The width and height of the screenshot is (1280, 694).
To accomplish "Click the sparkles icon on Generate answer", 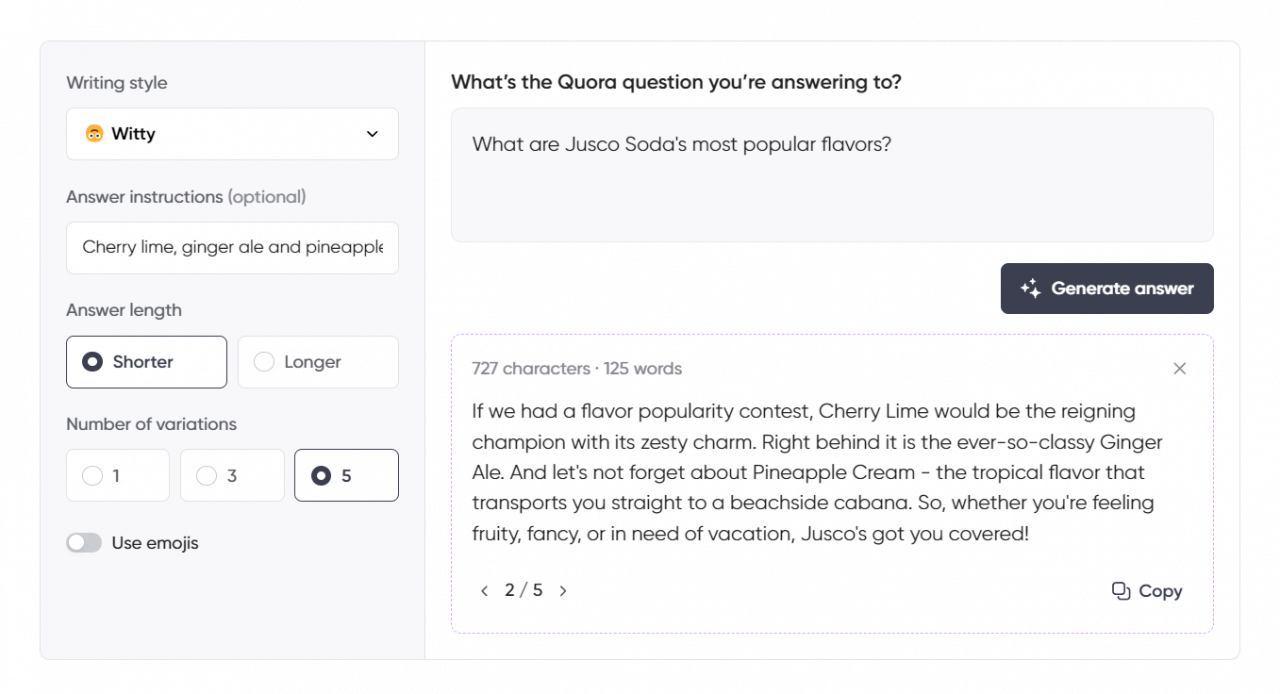I will [1031, 288].
